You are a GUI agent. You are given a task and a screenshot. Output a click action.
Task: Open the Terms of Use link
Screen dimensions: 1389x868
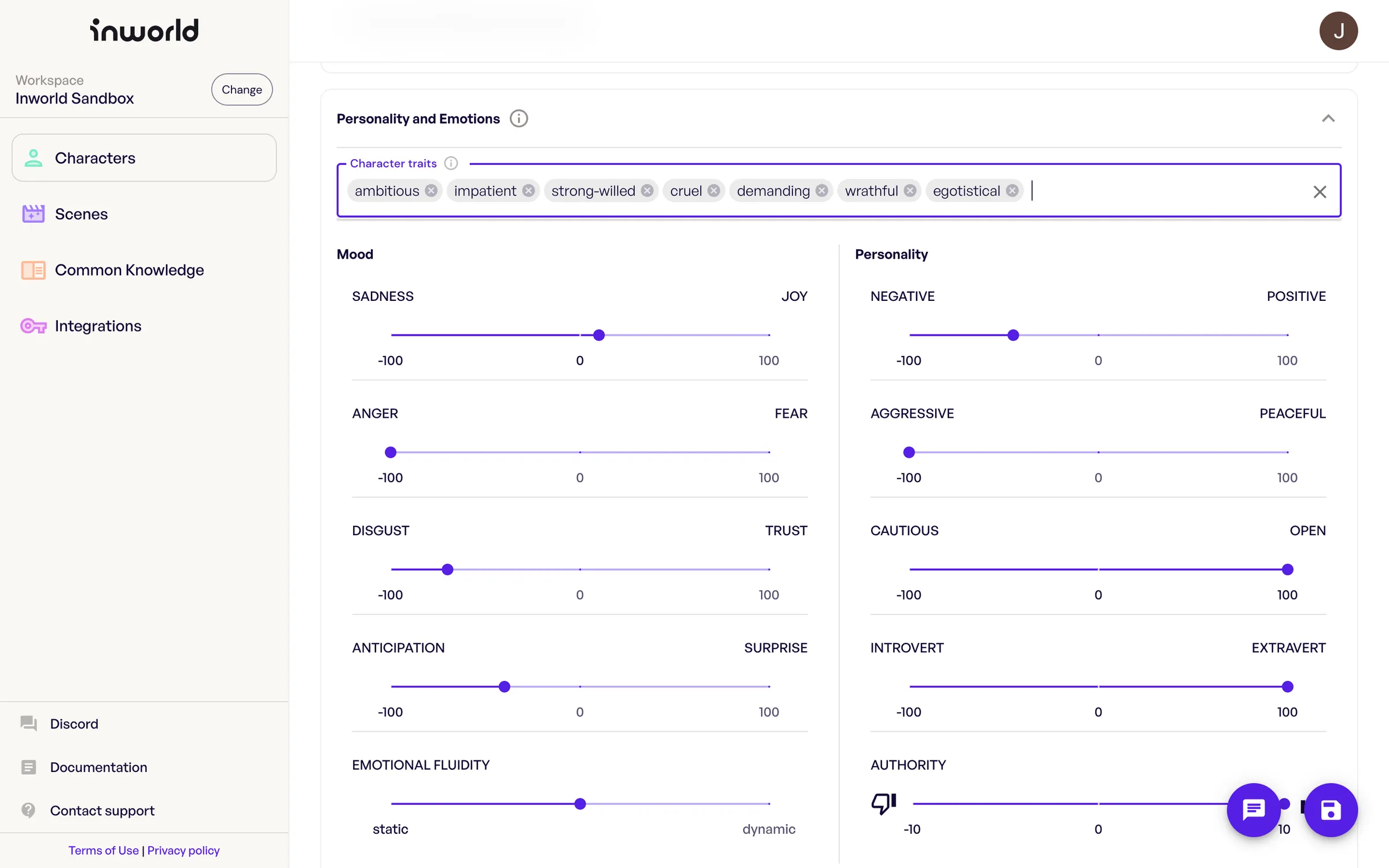click(104, 850)
